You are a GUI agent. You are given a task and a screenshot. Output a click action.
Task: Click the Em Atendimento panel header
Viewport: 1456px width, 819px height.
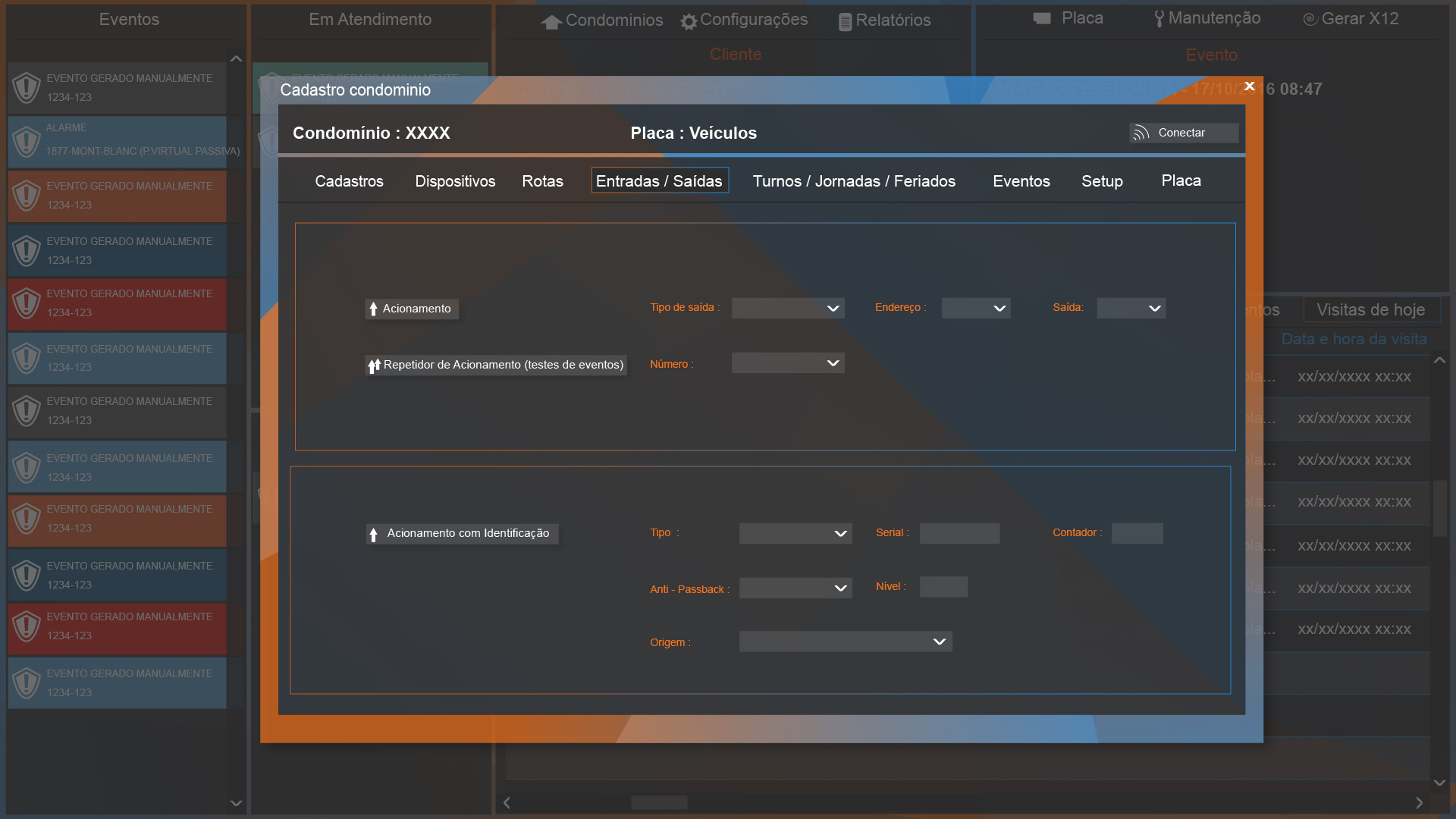(370, 20)
